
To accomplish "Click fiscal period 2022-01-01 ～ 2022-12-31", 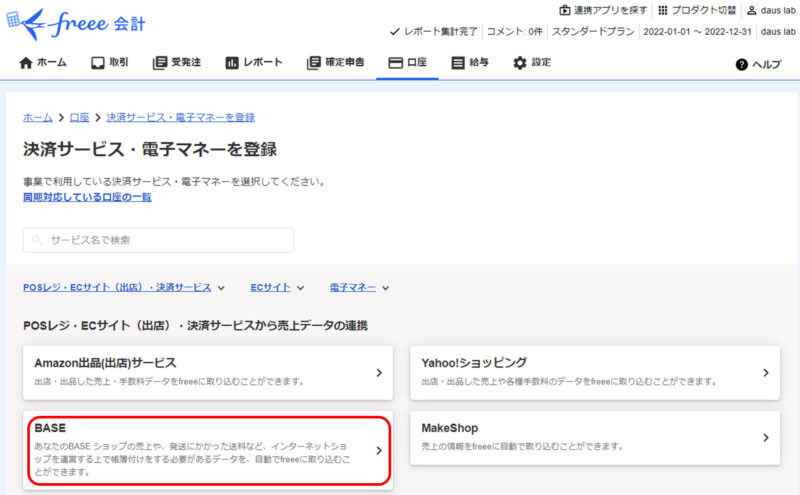I will (x=697, y=32).
